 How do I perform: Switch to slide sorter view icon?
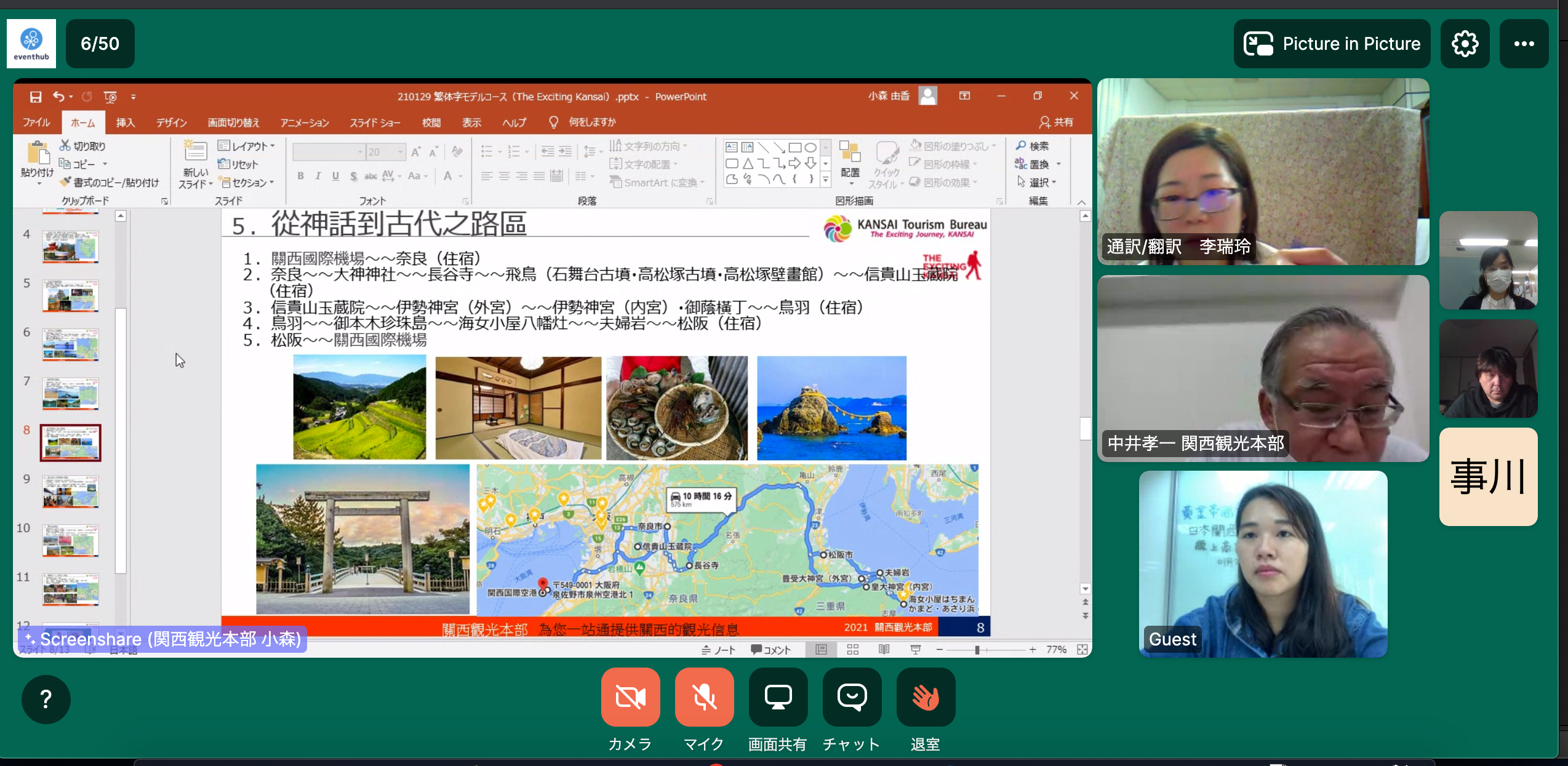coord(852,650)
